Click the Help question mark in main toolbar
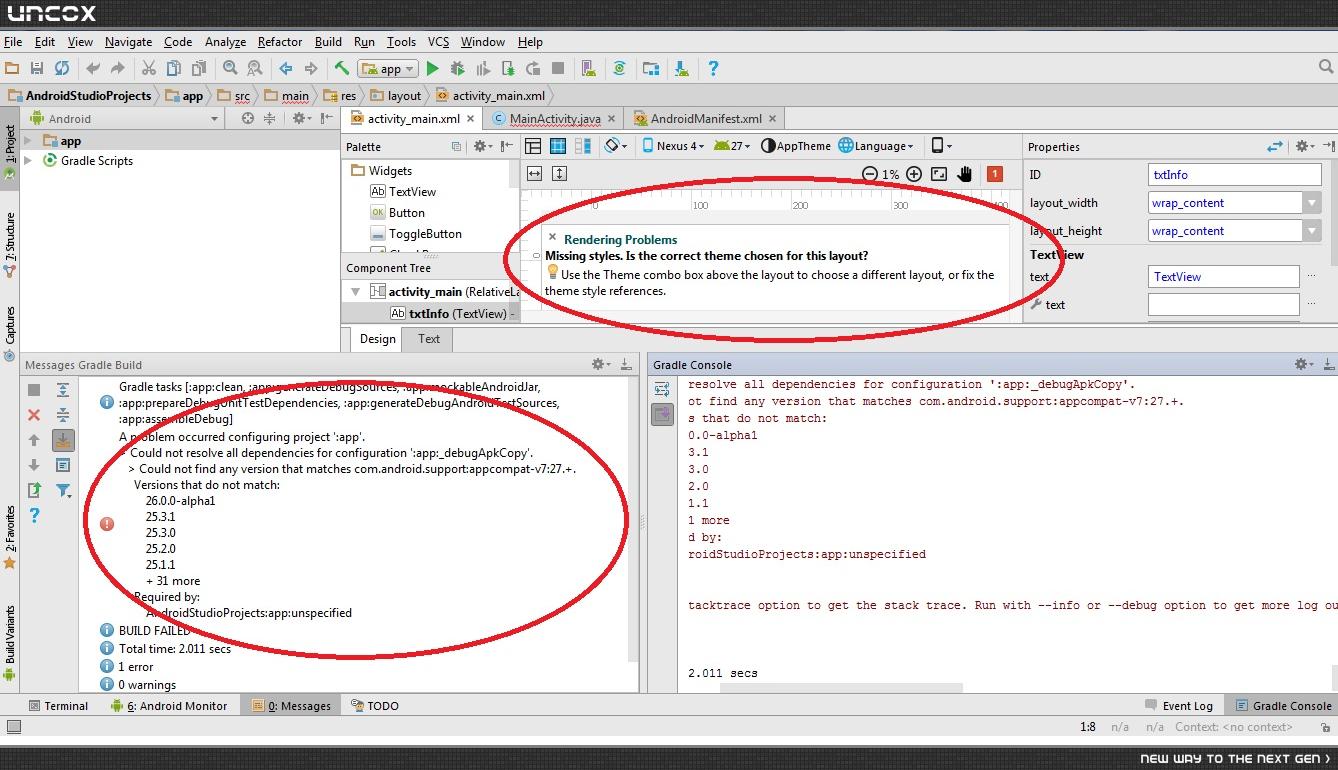This screenshot has width=1338, height=770. tap(712, 69)
